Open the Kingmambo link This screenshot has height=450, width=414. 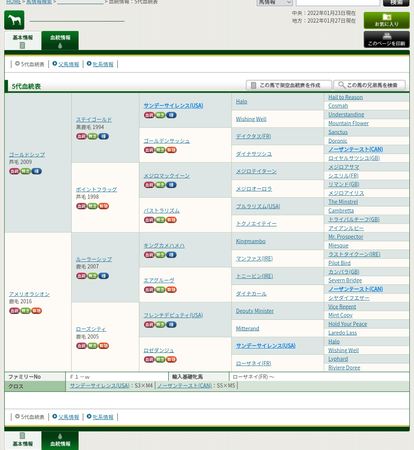(x=251, y=241)
